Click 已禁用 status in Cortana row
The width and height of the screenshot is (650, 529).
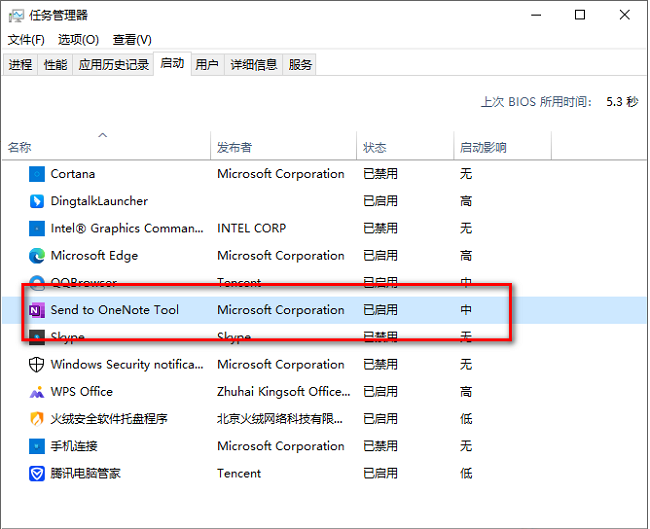(x=381, y=174)
